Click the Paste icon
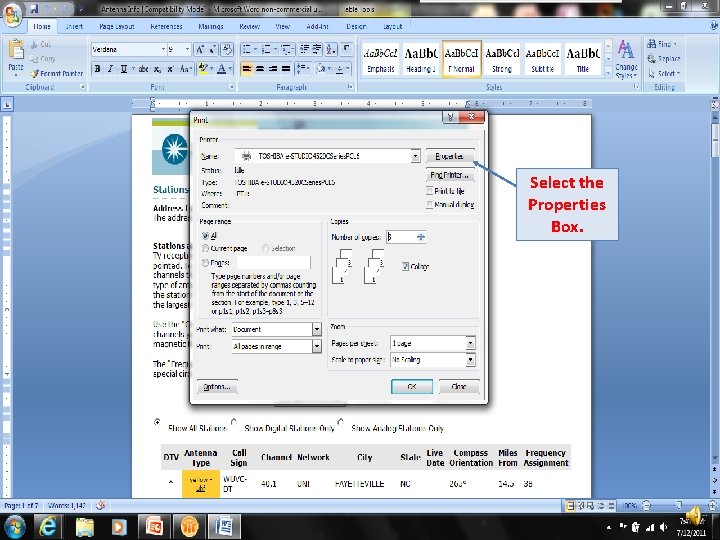 click(x=16, y=51)
